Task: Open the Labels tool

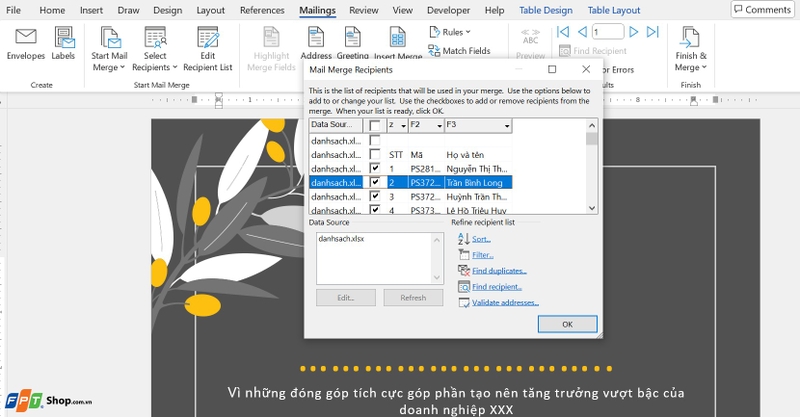Action: click(x=63, y=44)
